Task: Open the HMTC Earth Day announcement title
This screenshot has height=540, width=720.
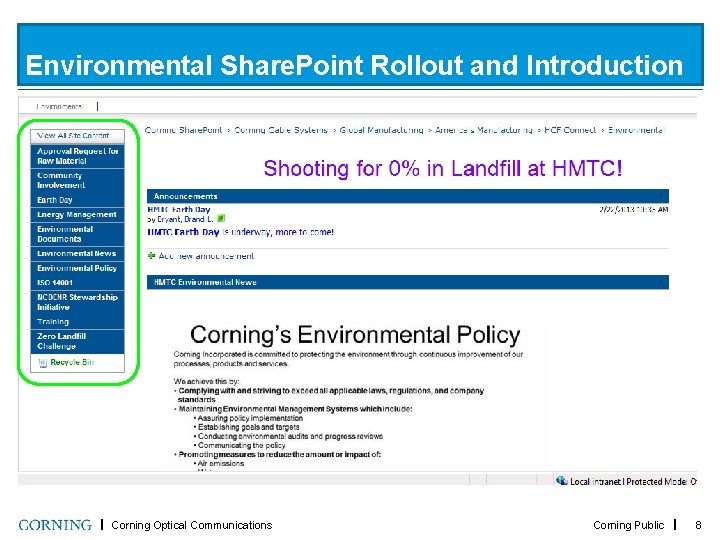Action: (x=179, y=209)
